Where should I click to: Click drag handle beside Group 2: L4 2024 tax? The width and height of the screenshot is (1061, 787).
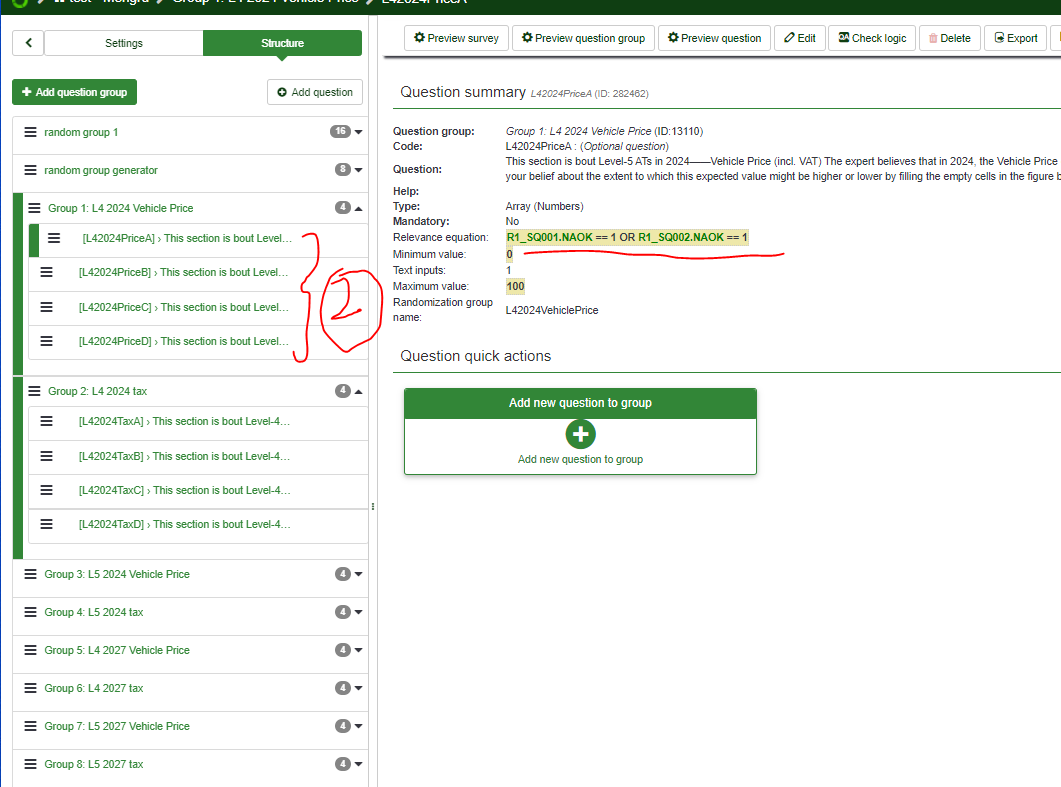click(34, 391)
